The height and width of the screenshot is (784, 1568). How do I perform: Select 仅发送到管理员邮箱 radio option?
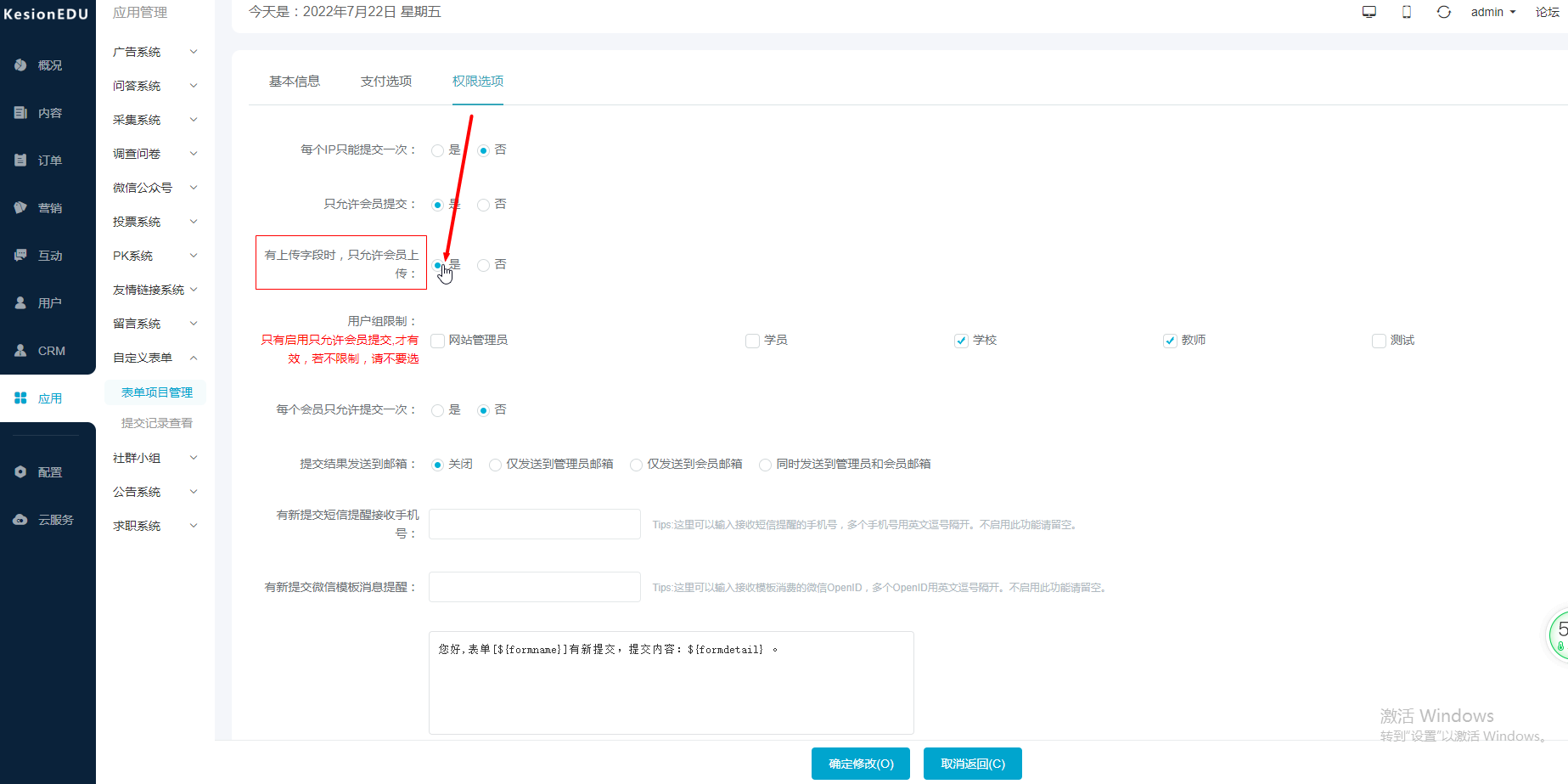[x=495, y=465]
